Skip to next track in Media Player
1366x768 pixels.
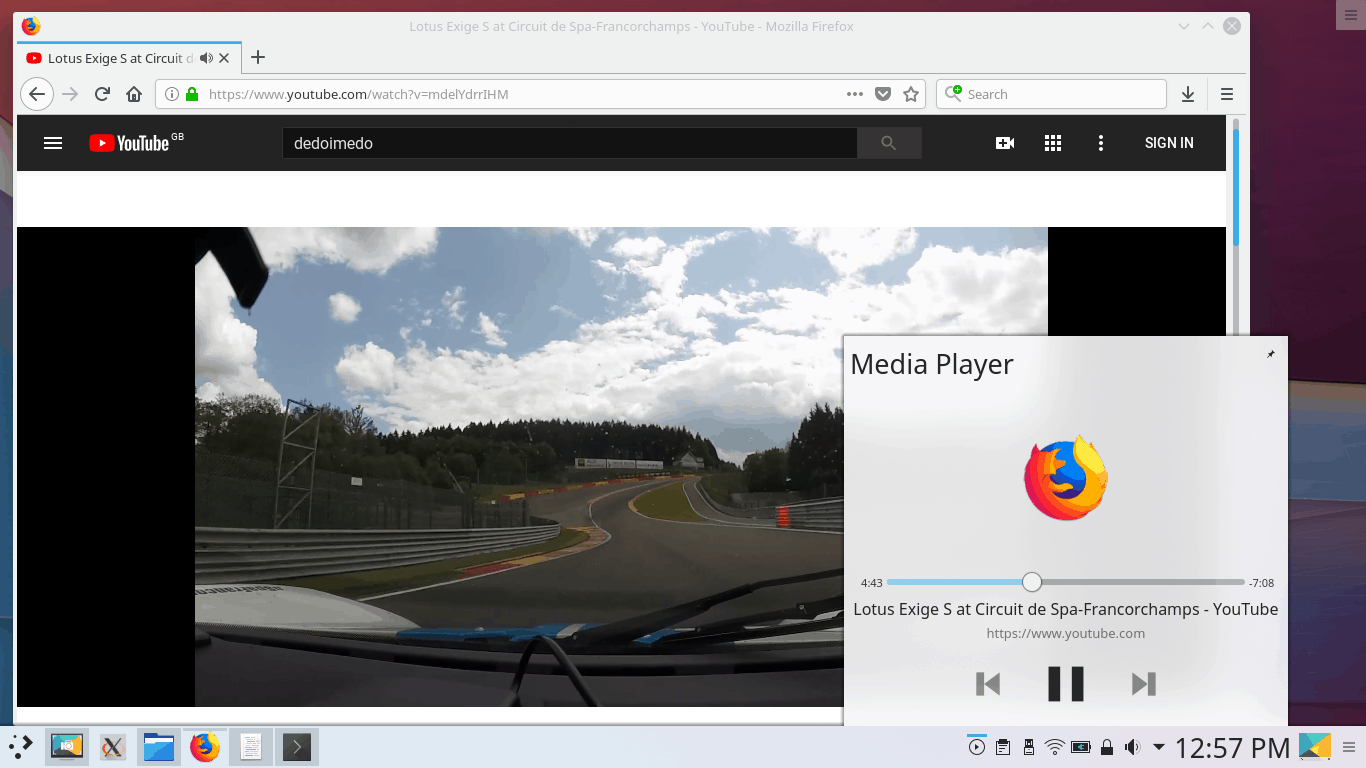pyautogui.click(x=1144, y=684)
